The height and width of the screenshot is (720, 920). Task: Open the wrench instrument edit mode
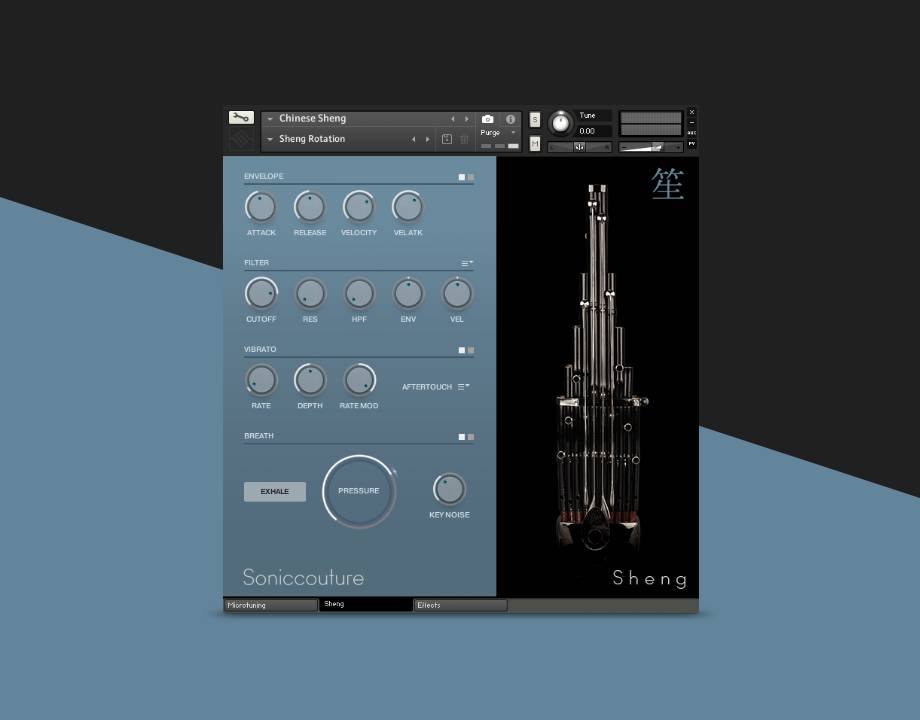(241, 118)
